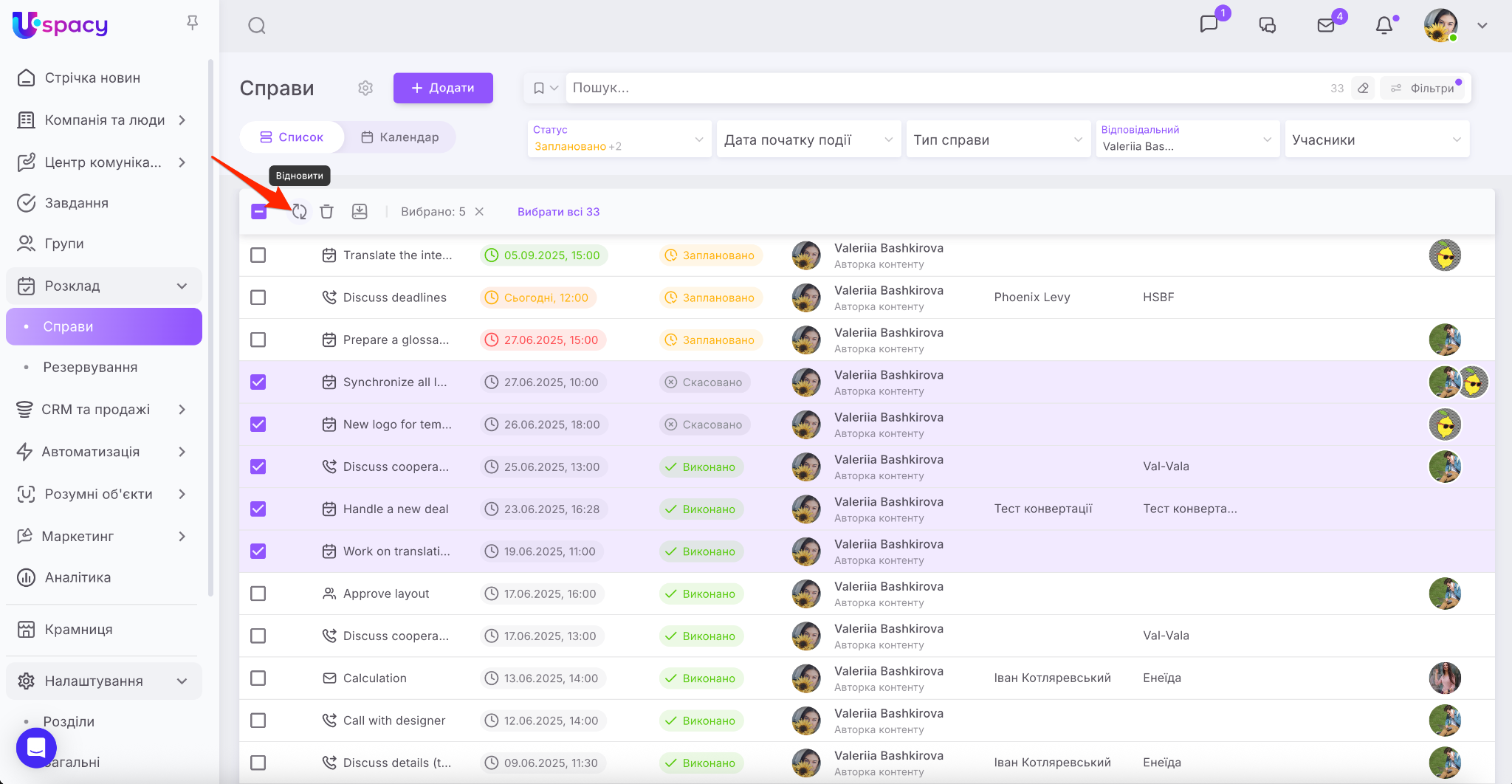Image resolution: width=1512 pixels, height=784 pixels.
Task: Expand the Тип справи dropdown
Action: point(997,140)
